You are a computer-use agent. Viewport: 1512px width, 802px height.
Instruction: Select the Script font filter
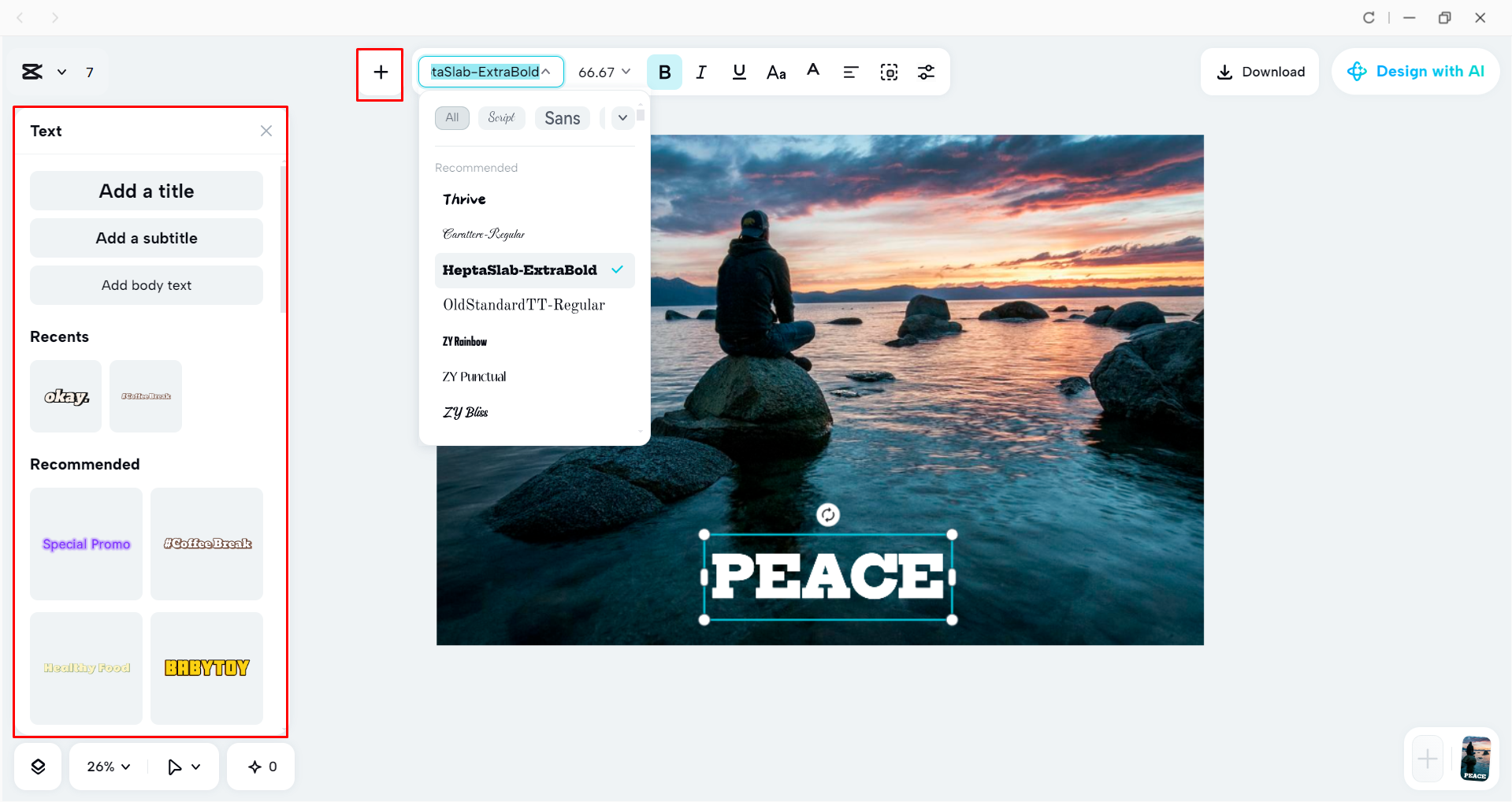[x=501, y=117]
